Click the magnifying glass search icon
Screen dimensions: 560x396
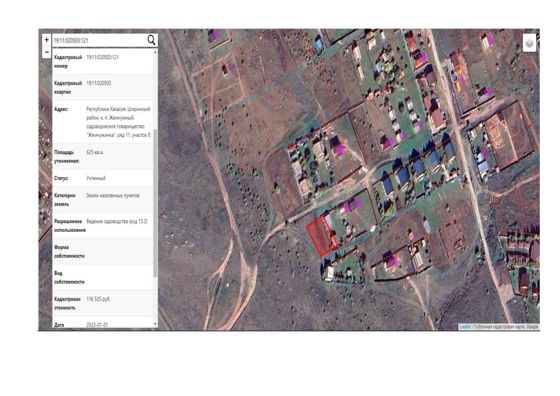click(x=151, y=40)
